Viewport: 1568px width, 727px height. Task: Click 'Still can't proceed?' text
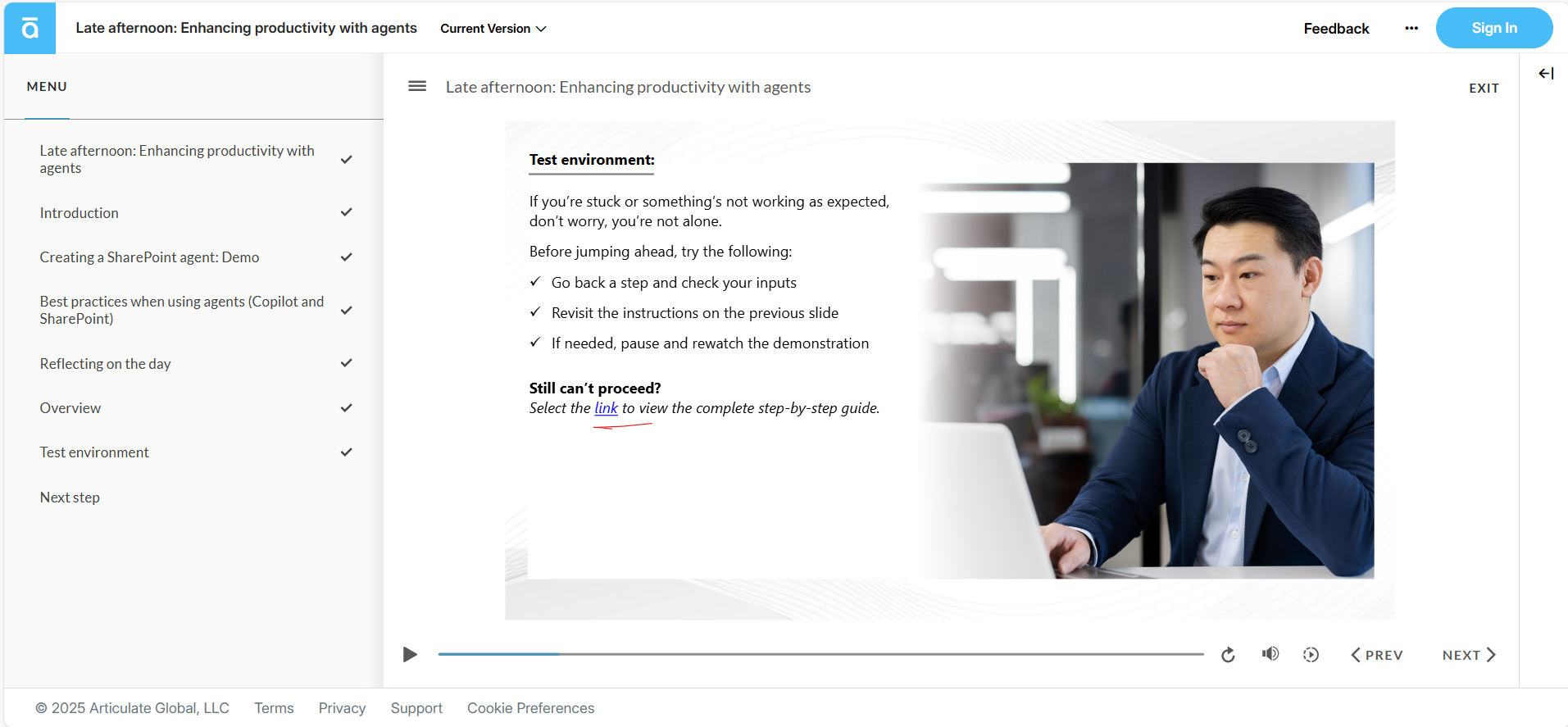tap(595, 388)
